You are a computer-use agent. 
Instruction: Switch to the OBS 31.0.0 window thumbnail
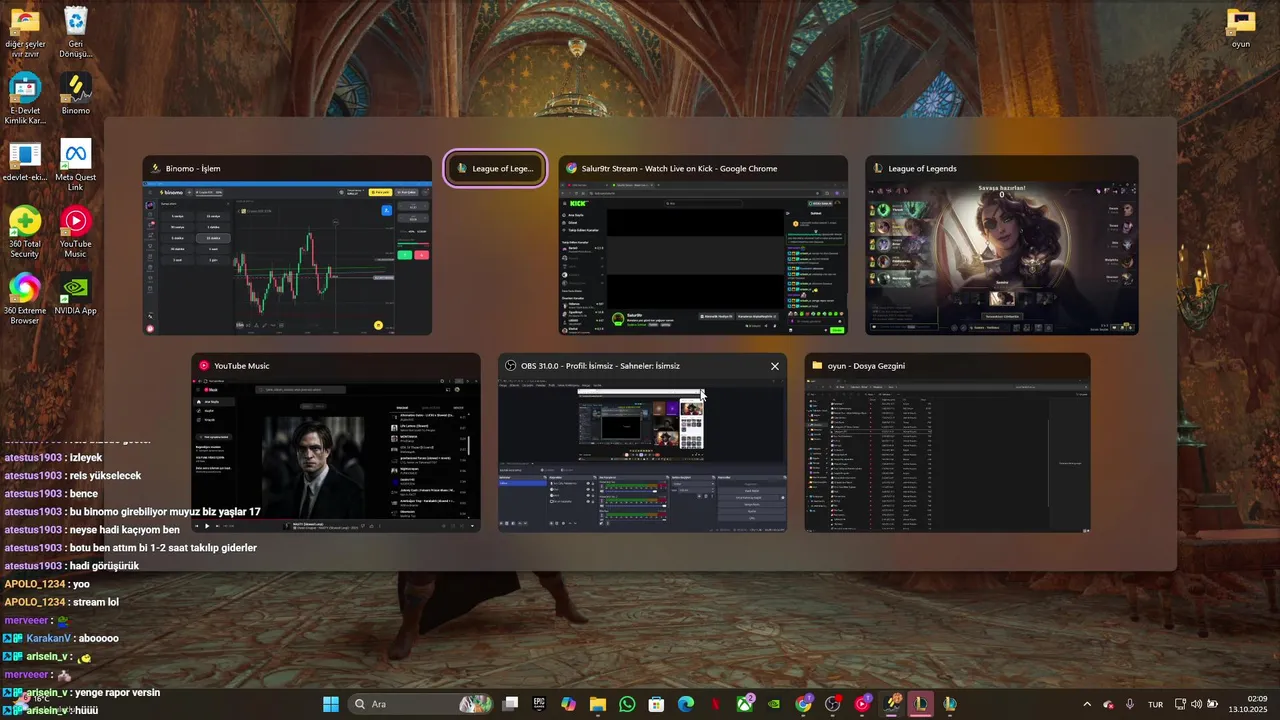pyautogui.click(x=642, y=443)
